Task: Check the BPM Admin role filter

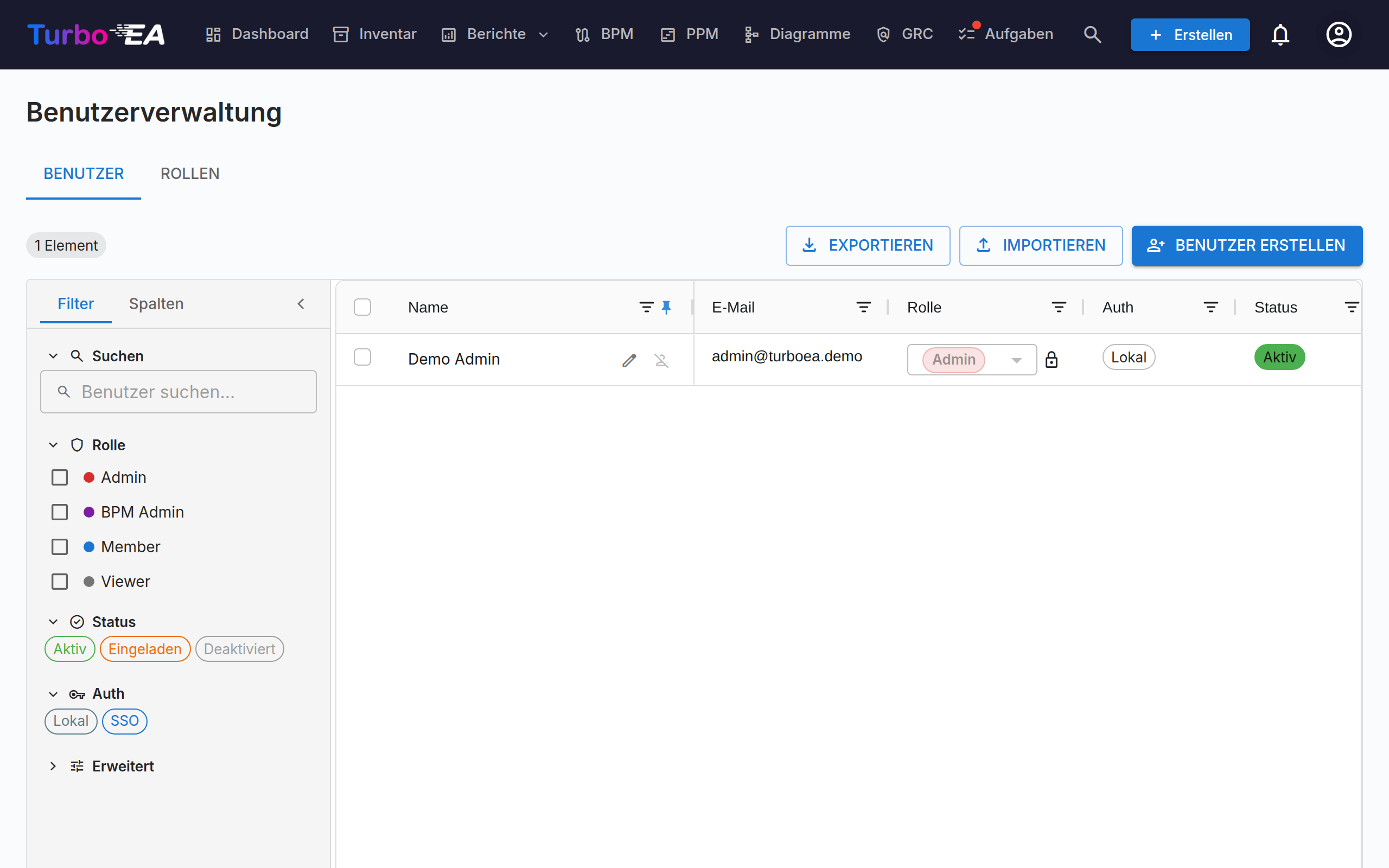Action: (x=60, y=512)
